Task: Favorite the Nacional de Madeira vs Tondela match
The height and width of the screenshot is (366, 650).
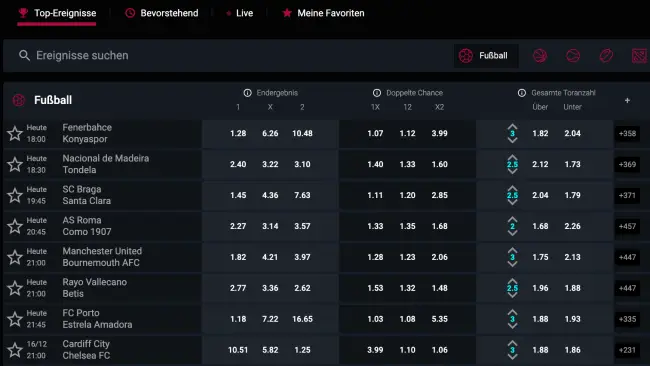Action: point(15,164)
